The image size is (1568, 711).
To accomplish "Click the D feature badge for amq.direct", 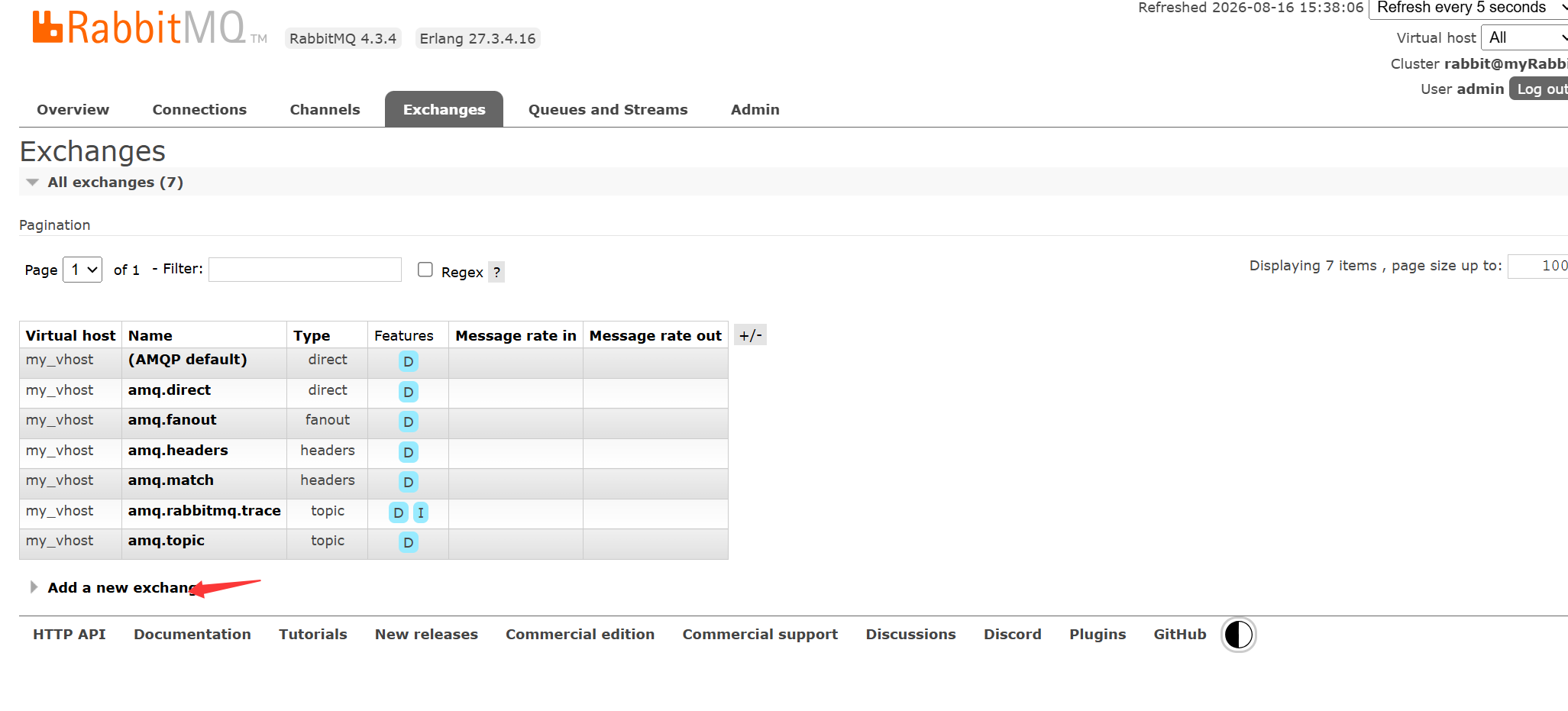I will point(409,392).
